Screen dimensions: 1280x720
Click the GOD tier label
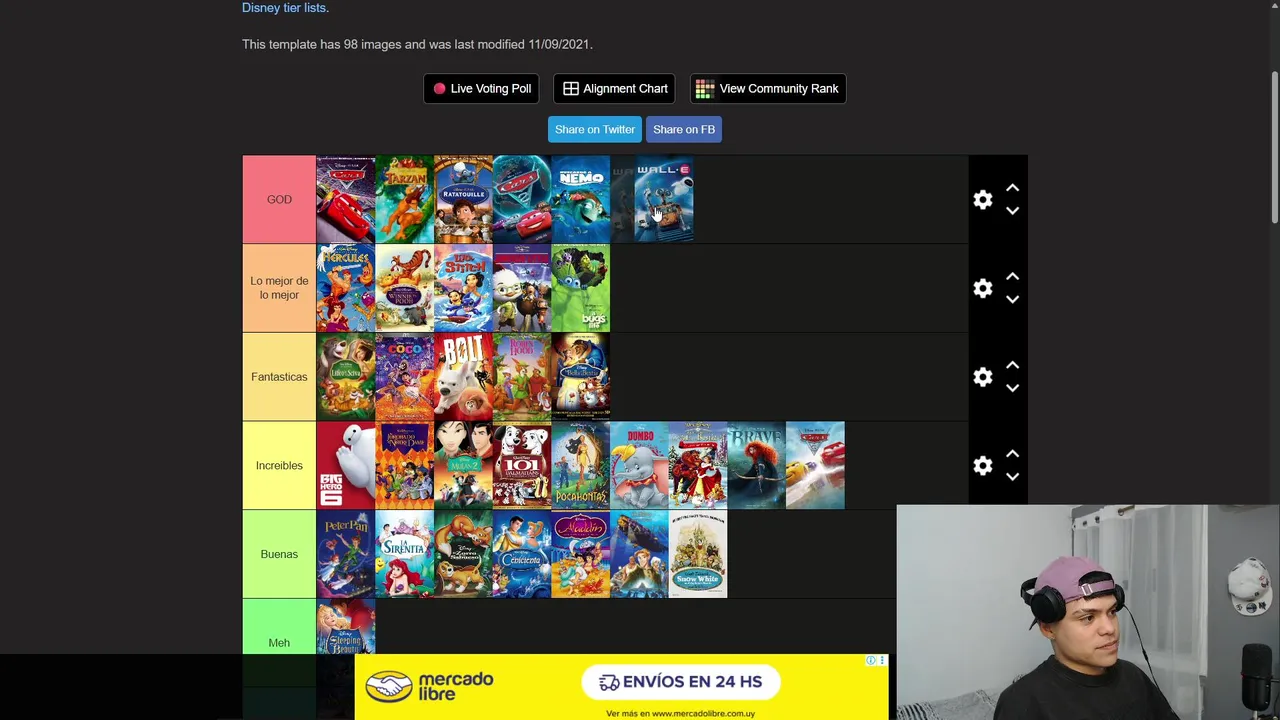(x=279, y=199)
